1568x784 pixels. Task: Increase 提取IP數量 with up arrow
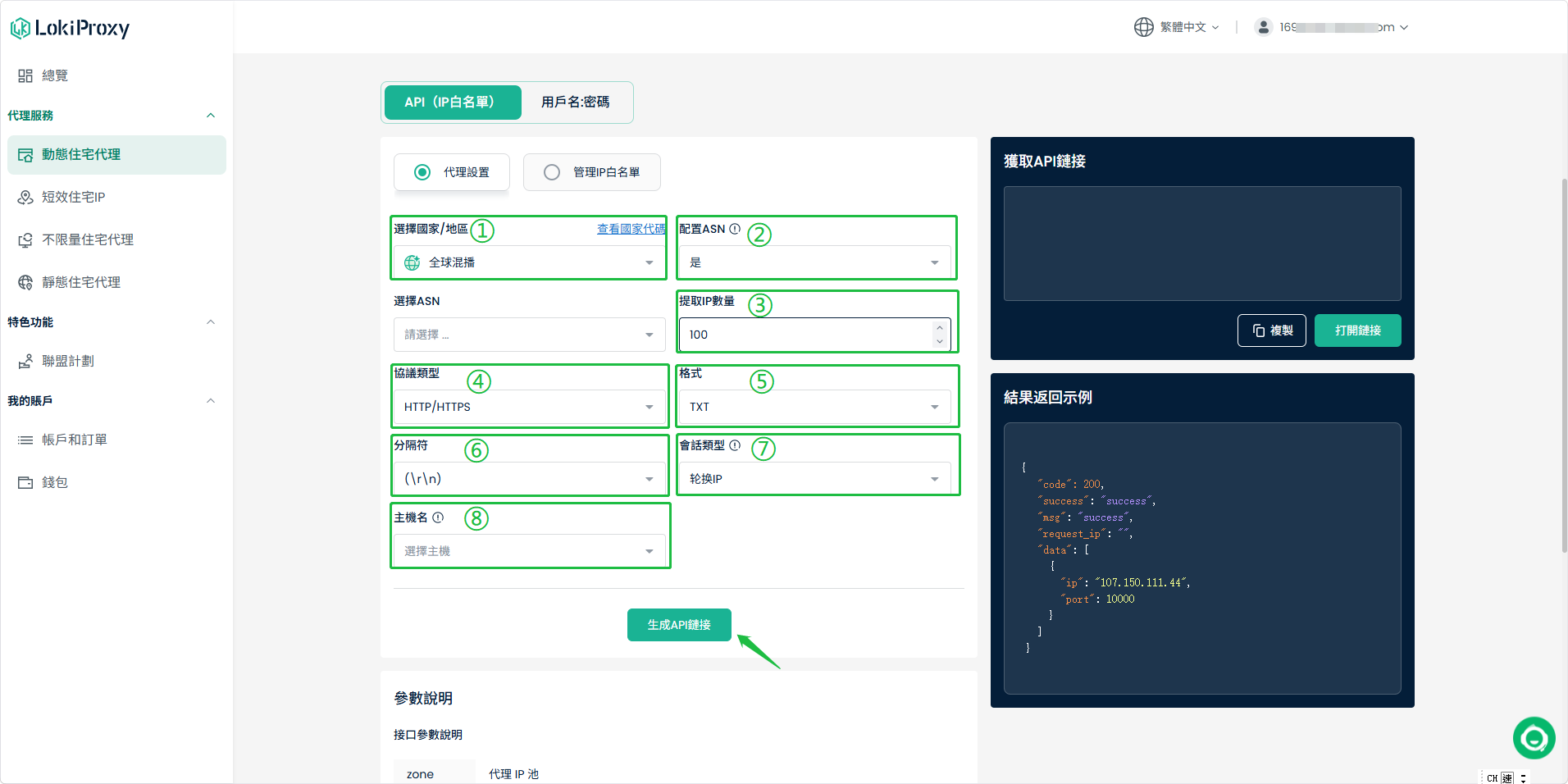[x=940, y=327]
